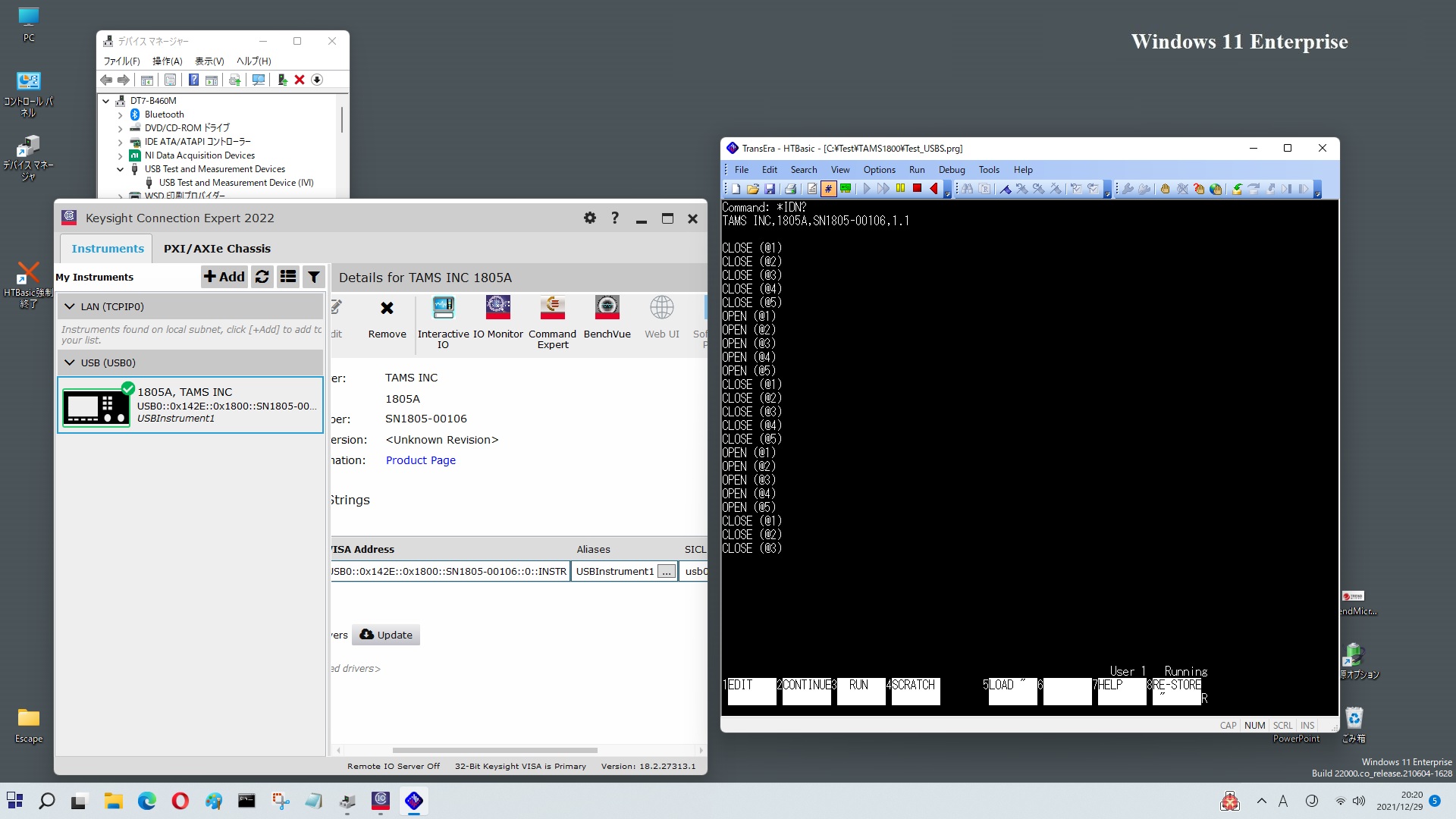
Task: Open HTBasic Debug menu
Action: [952, 170]
